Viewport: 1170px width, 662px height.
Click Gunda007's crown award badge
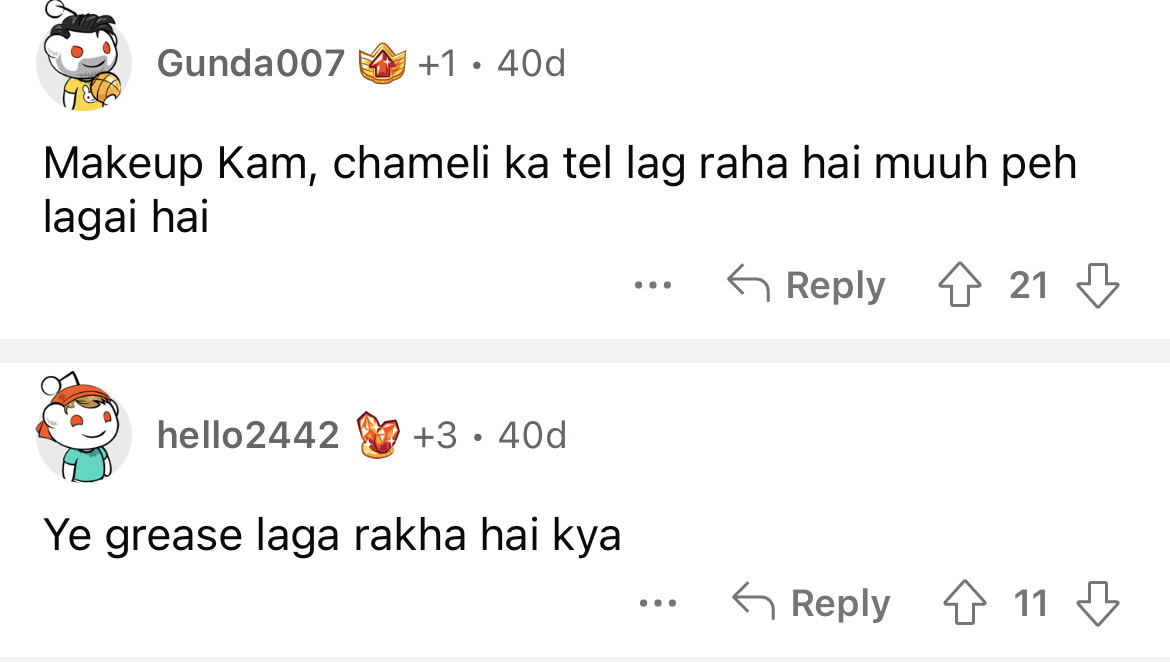(384, 65)
